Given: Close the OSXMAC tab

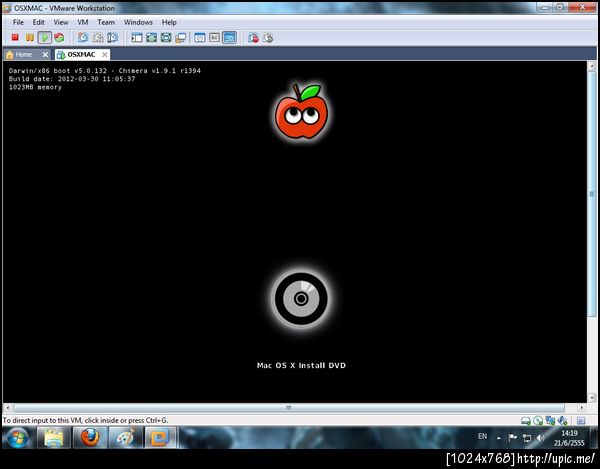Looking at the screenshot, I should [104, 55].
